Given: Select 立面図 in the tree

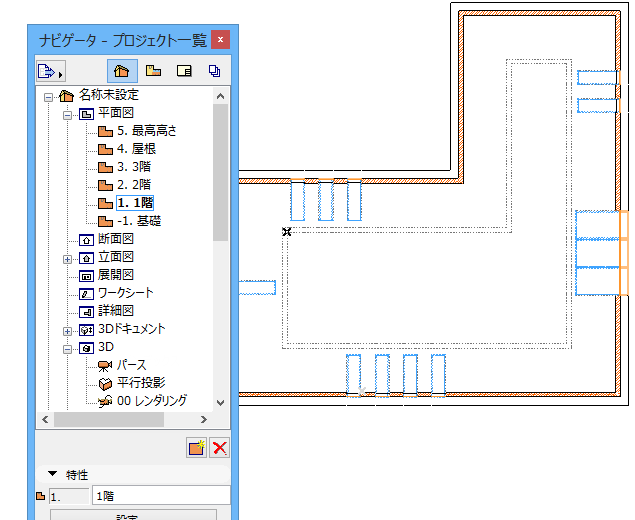Looking at the screenshot, I should 116,257.
